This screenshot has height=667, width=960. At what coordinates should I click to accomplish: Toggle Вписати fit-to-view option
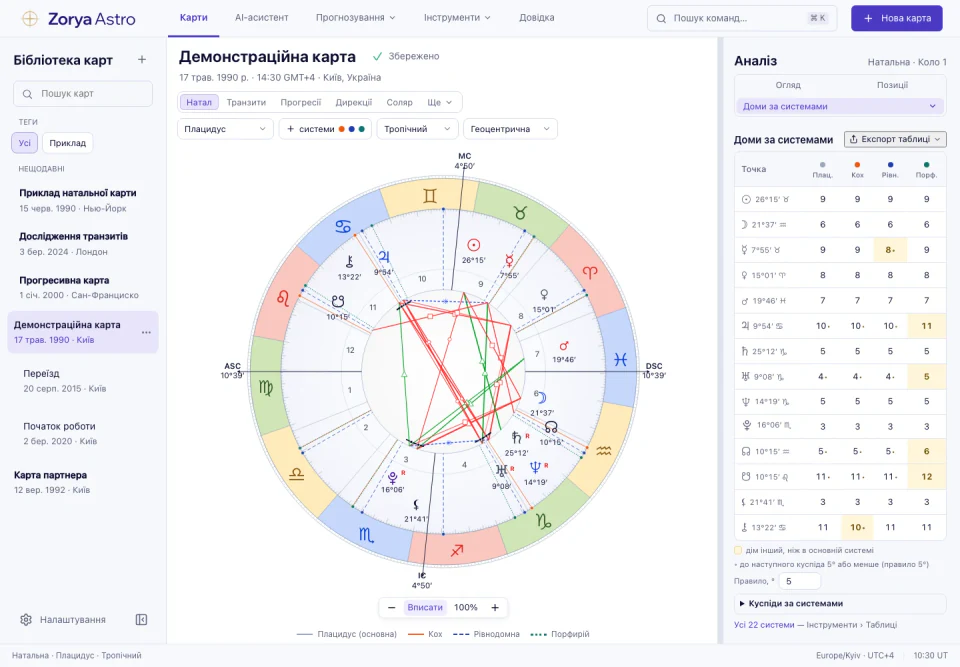click(x=425, y=608)
